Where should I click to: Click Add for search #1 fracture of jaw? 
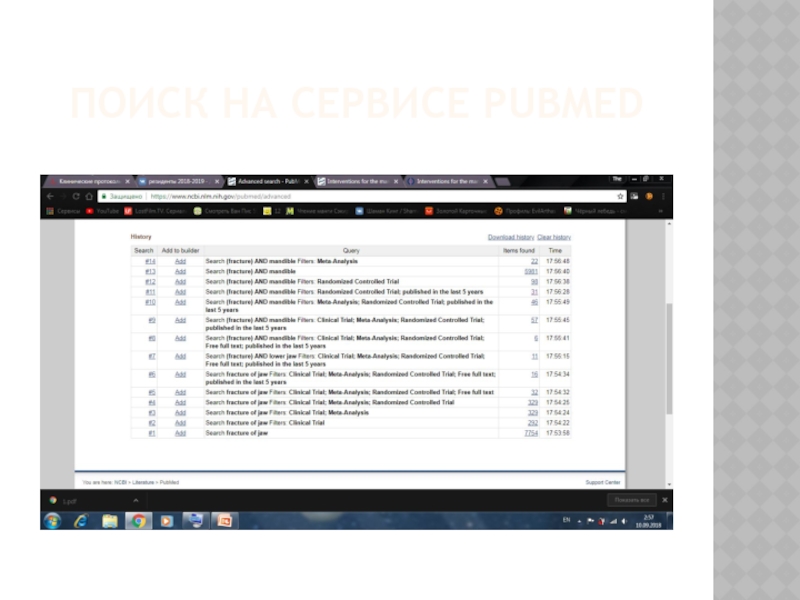tap(180, 433)
